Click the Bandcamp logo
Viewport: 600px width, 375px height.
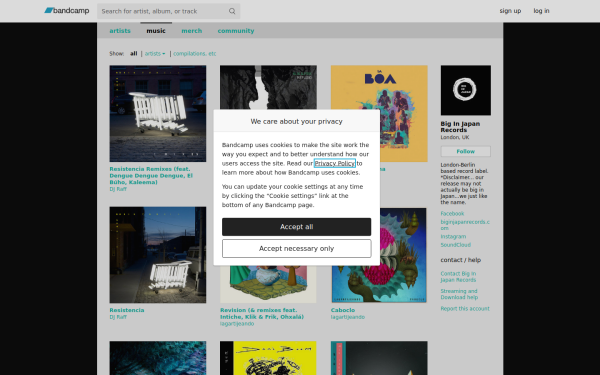coord(67,11)
